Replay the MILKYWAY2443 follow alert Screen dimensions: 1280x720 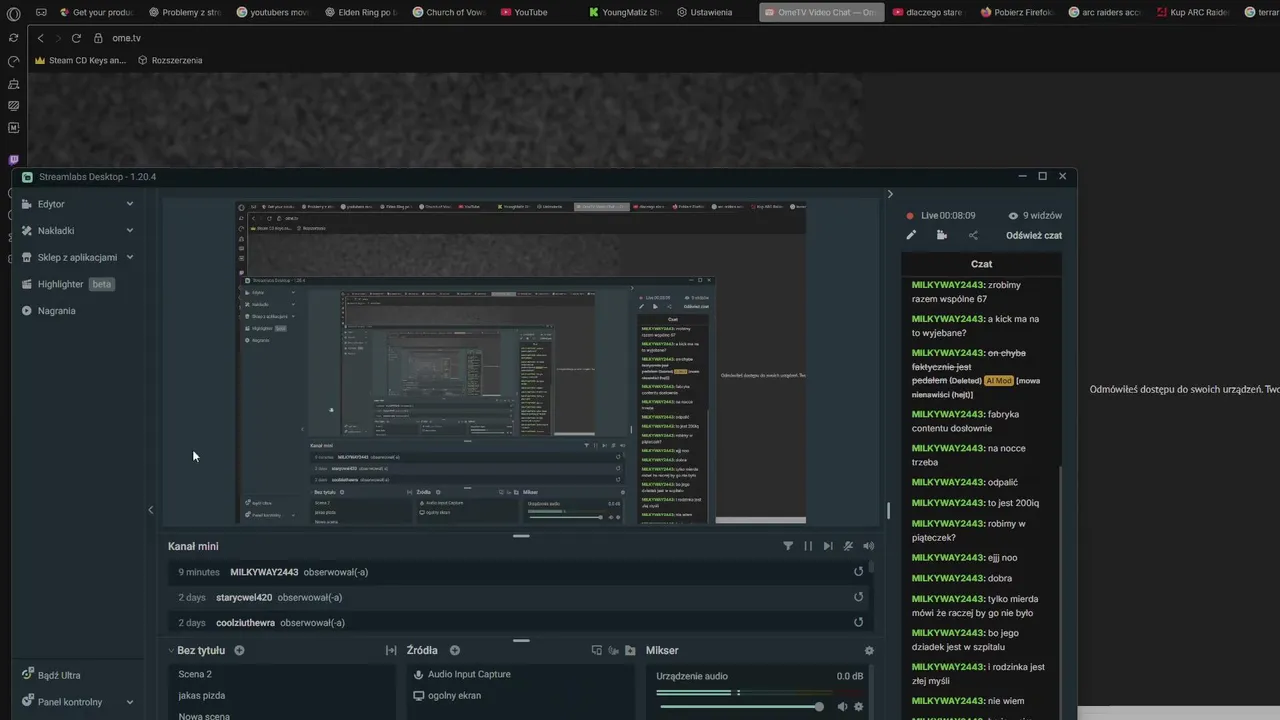pyautogui.click(x=858, y=572)
